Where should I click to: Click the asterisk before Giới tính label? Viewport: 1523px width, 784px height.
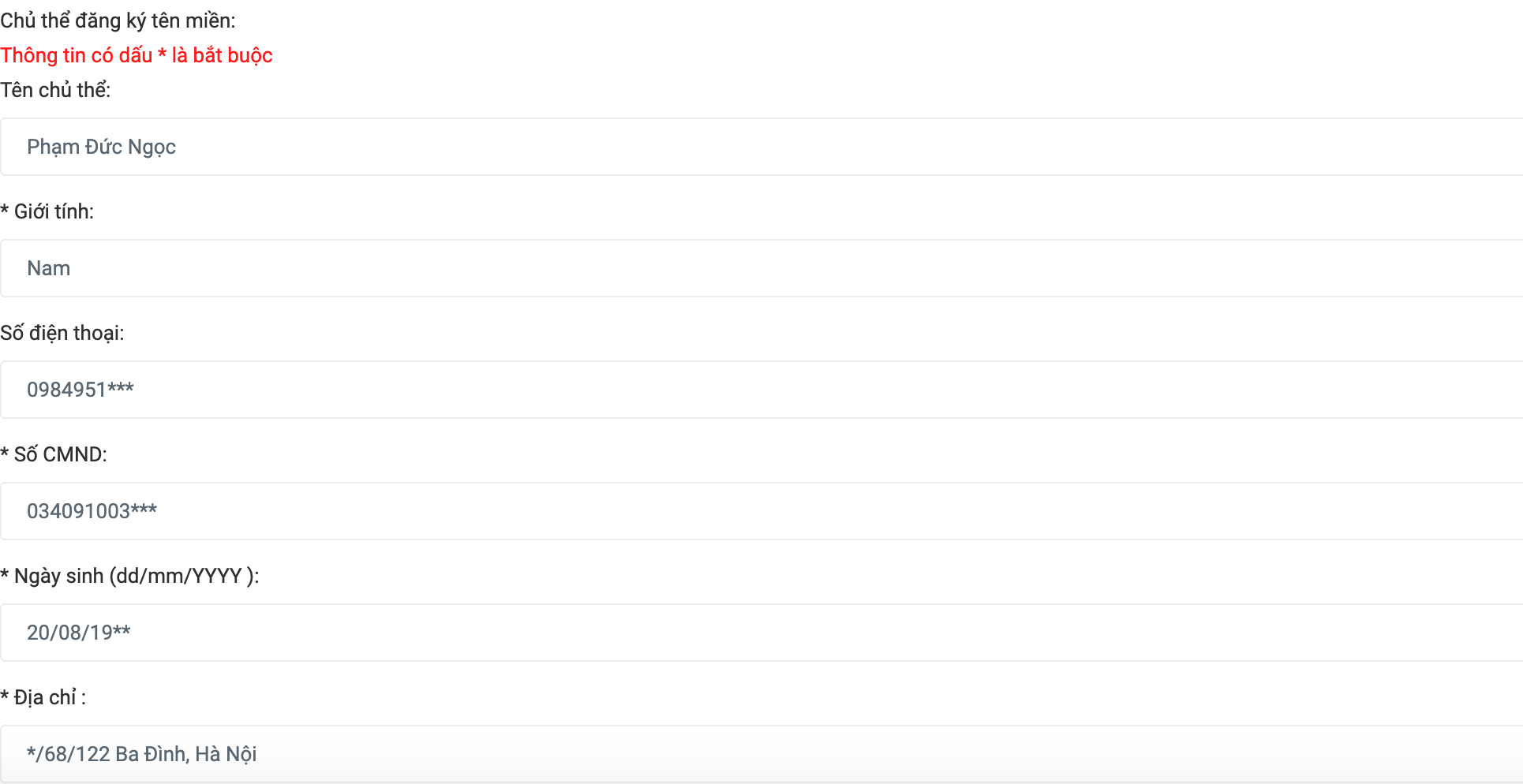point(5,211)
